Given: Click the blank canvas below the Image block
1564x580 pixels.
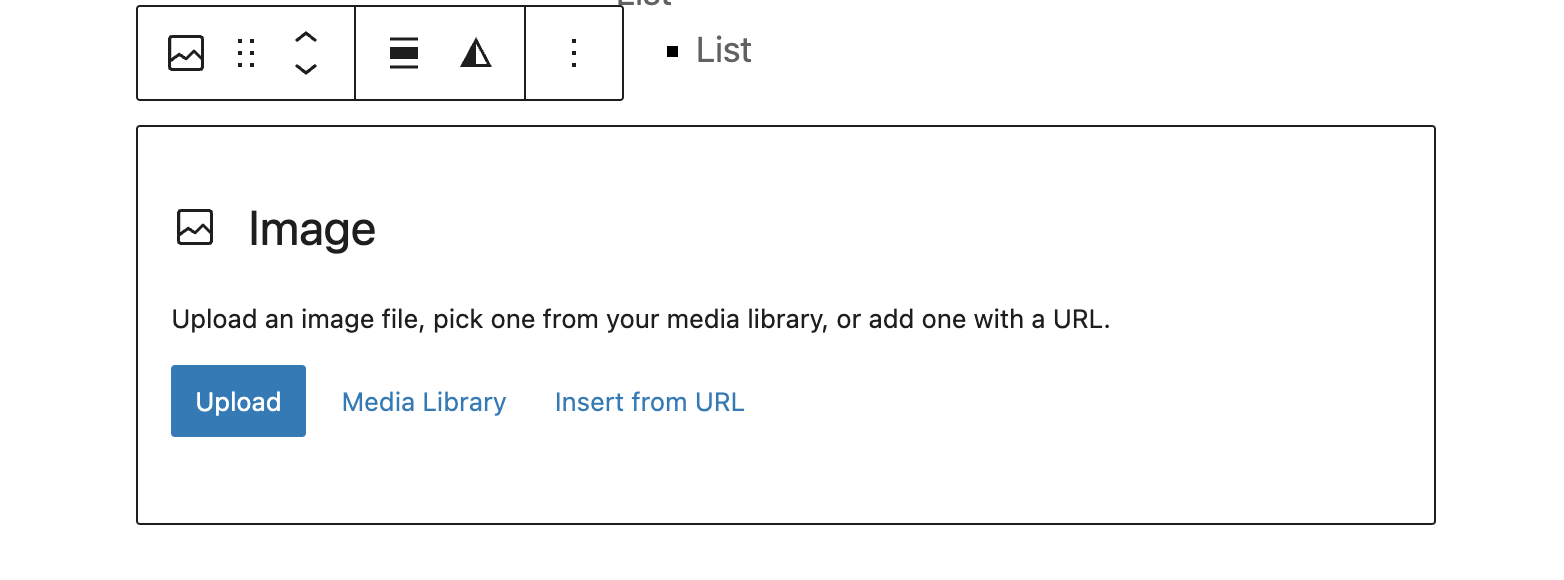Looking at the screenshot, I should coord(786,553).
